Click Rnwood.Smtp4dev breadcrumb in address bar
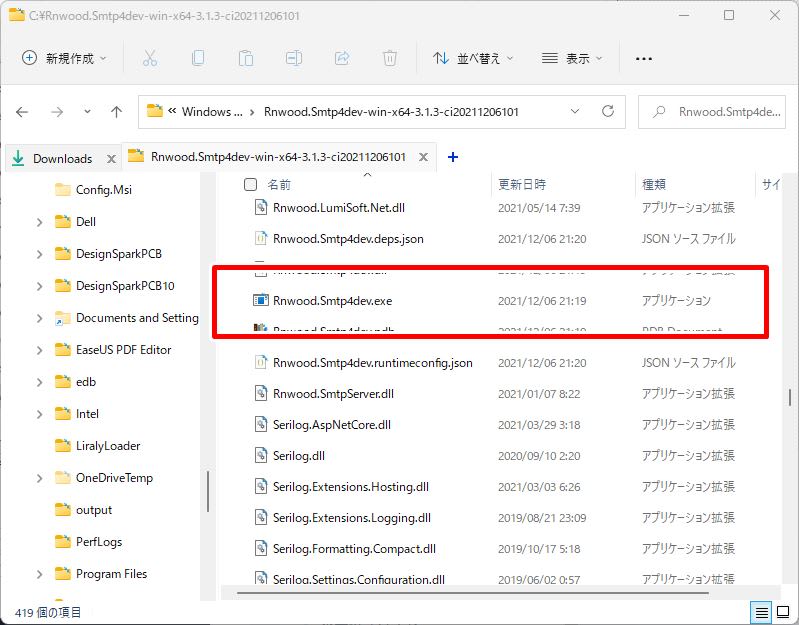The height and width of the screenshot is (625, 799). (391, 112)
